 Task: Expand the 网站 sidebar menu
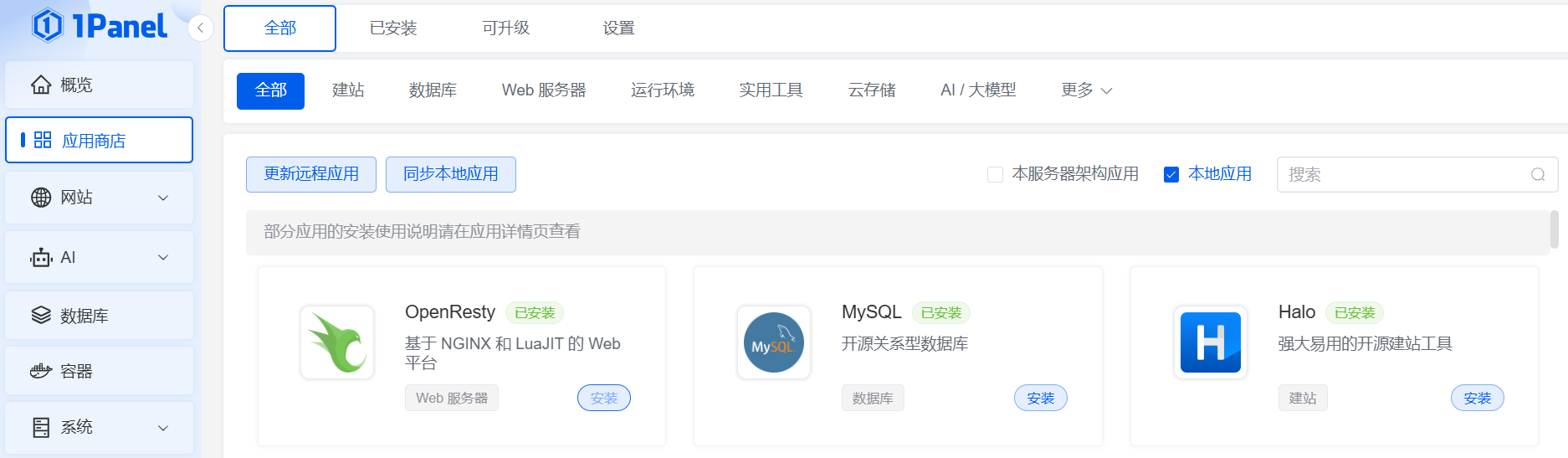click(99, 198)
